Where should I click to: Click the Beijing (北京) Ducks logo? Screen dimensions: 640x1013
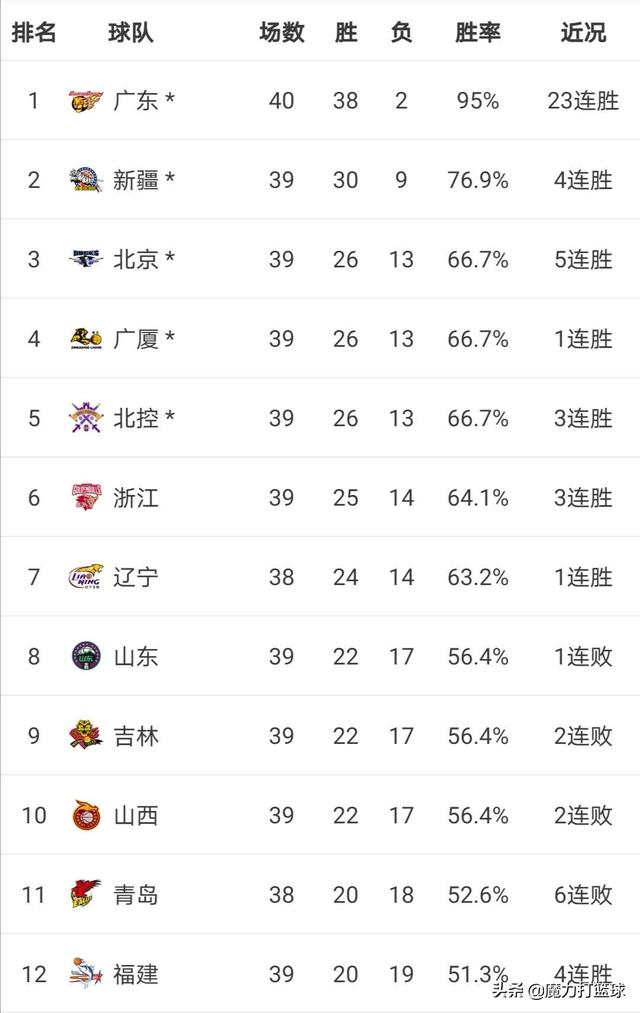[86, 259]
